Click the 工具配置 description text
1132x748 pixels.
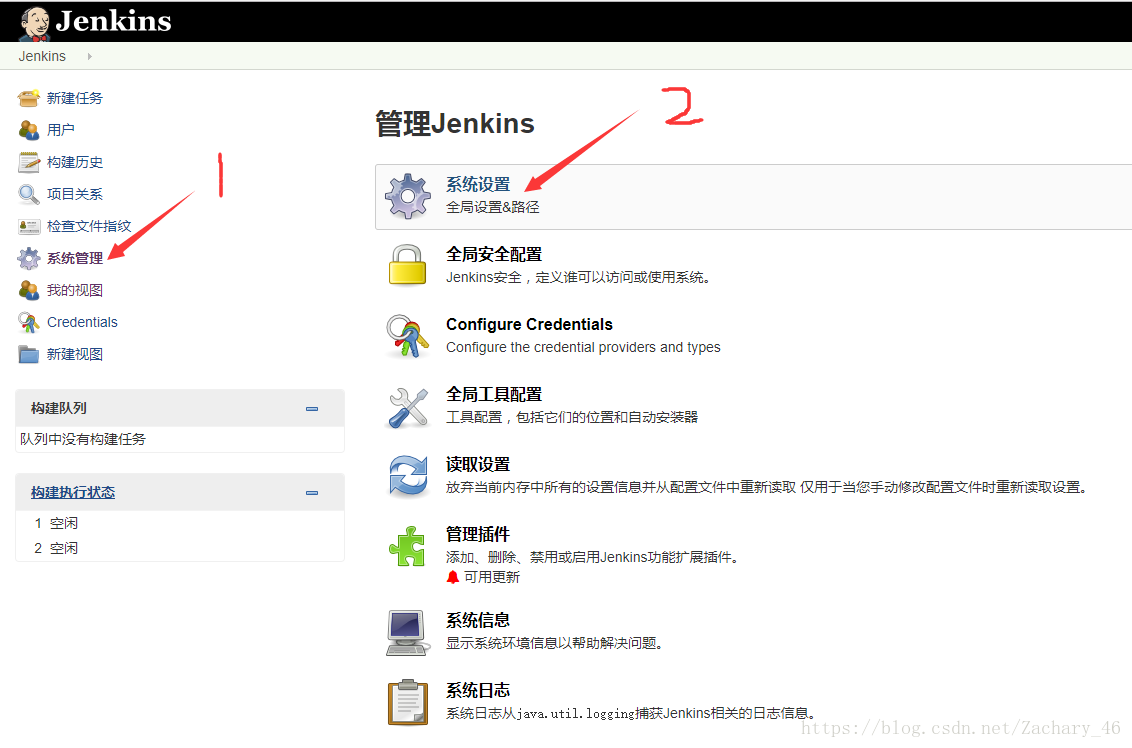point(572,417)
